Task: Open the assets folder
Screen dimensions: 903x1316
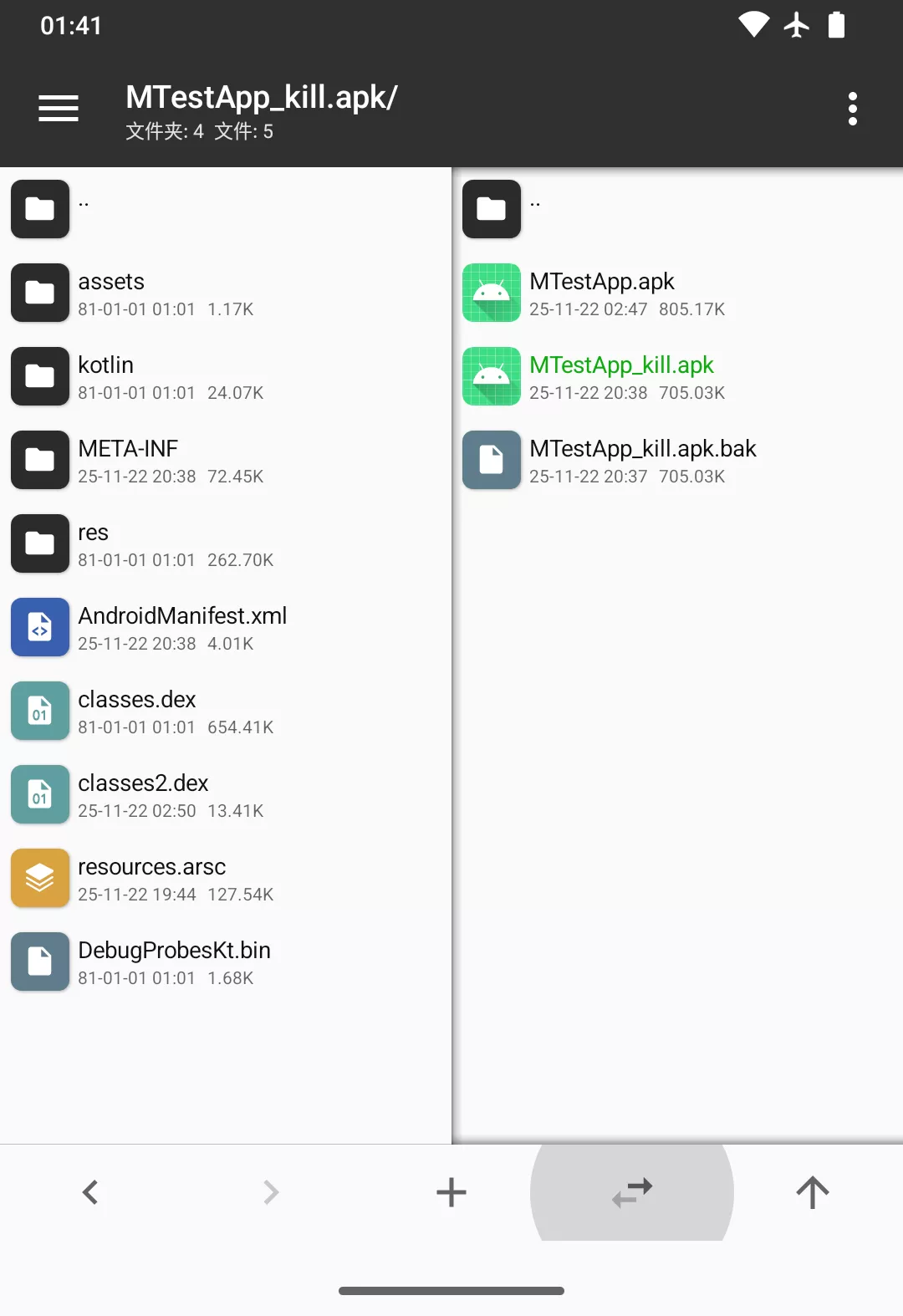Action: coord(226,293)
